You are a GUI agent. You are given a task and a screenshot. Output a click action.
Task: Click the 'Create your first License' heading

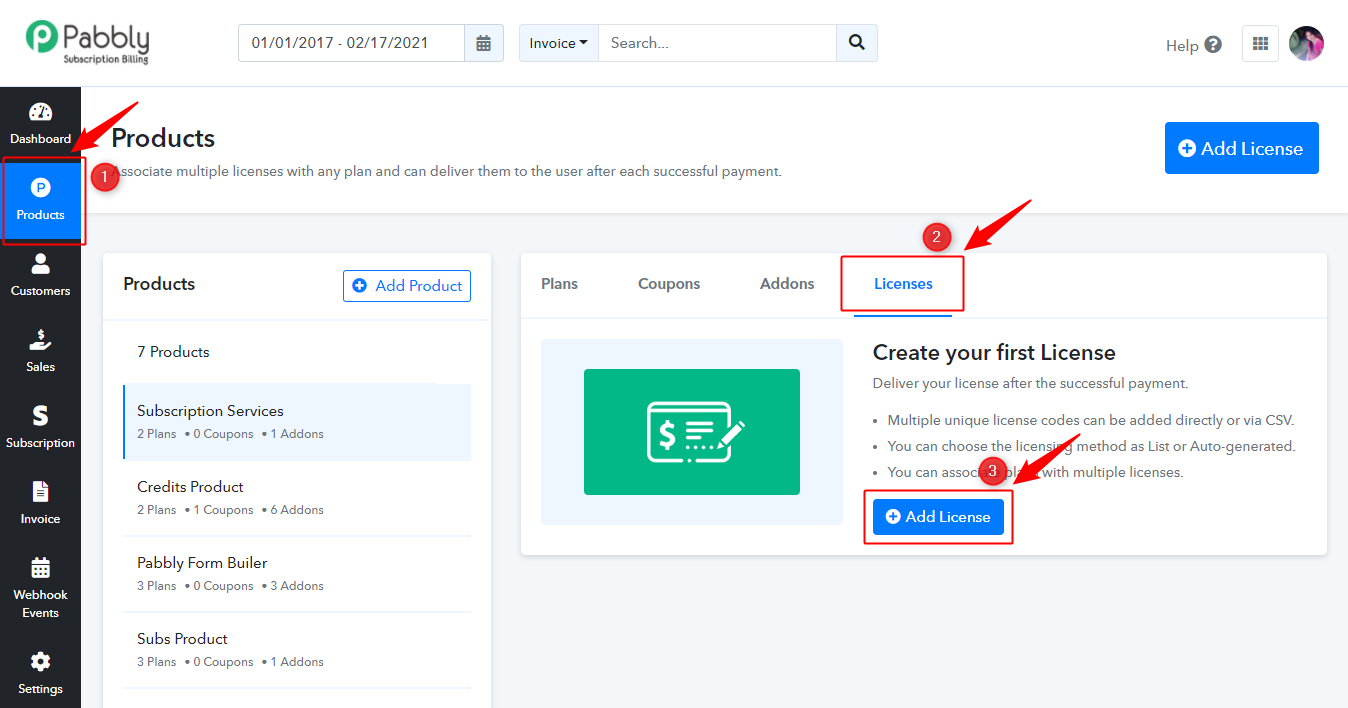click(x=994, y=352)
